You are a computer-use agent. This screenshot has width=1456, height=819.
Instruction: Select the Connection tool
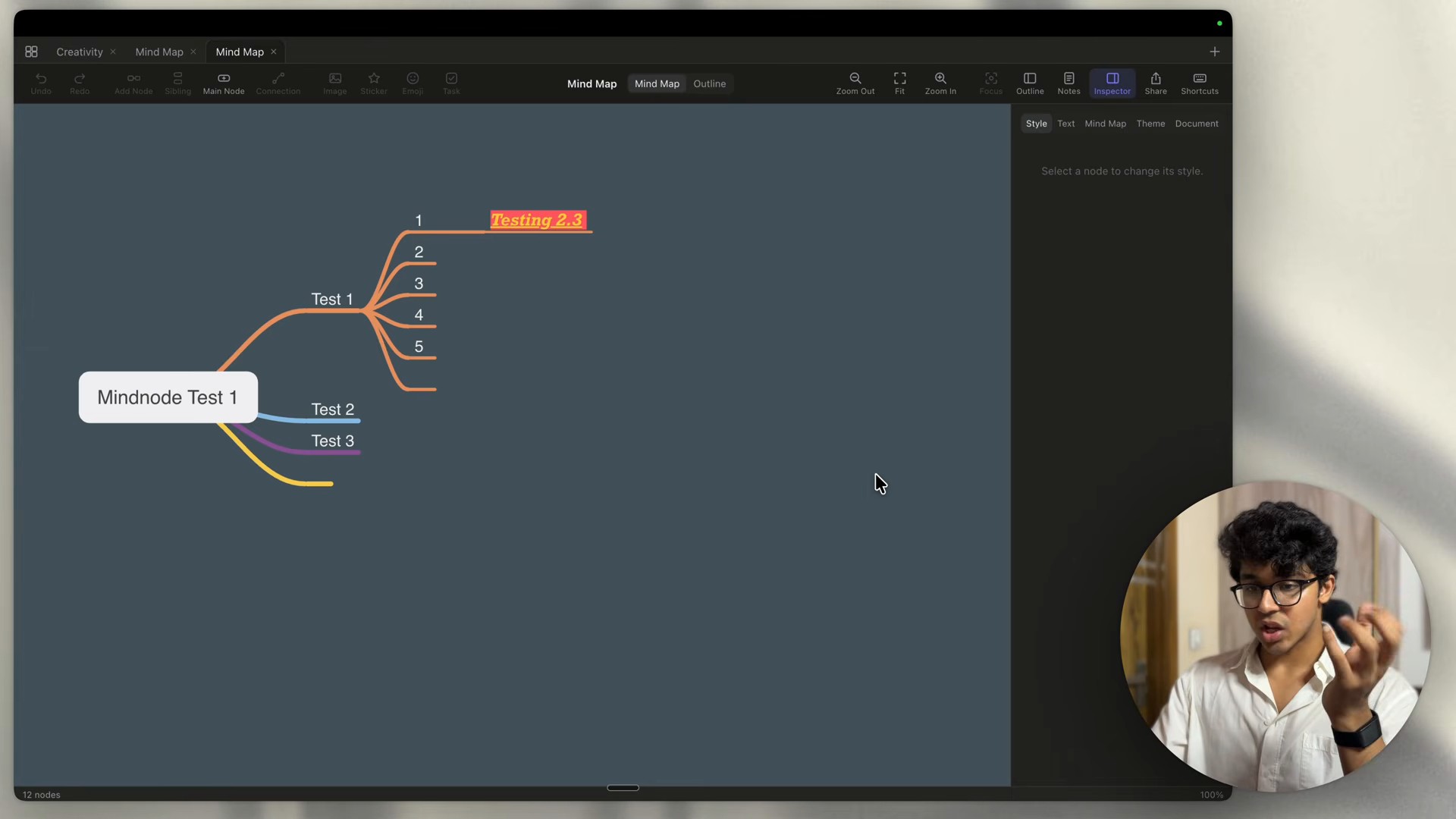[278, 83]
